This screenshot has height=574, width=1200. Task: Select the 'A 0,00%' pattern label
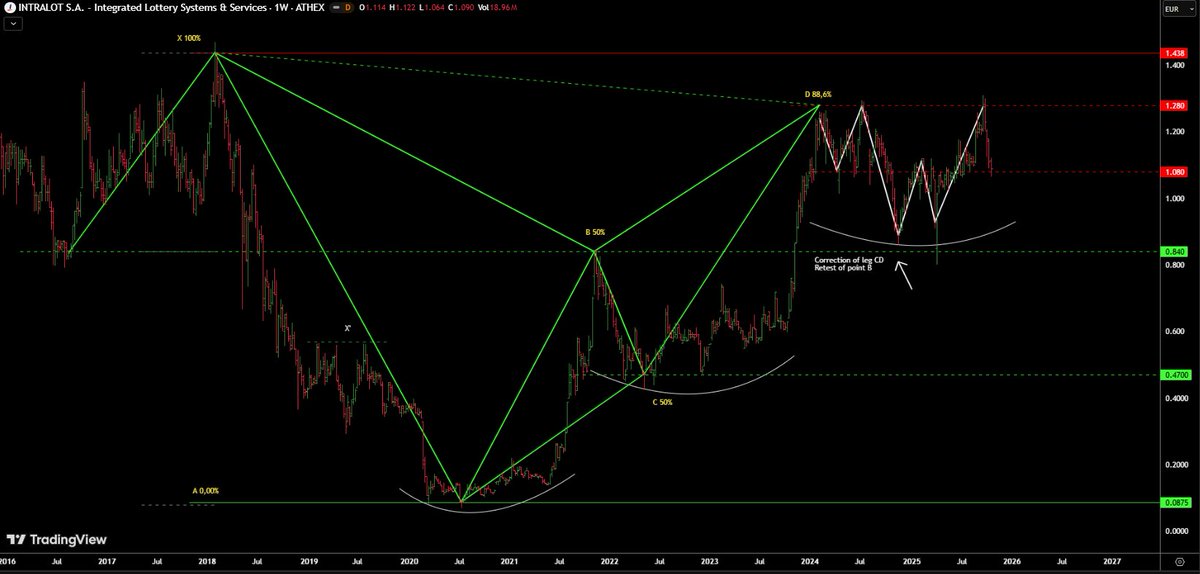click(205, 491)
